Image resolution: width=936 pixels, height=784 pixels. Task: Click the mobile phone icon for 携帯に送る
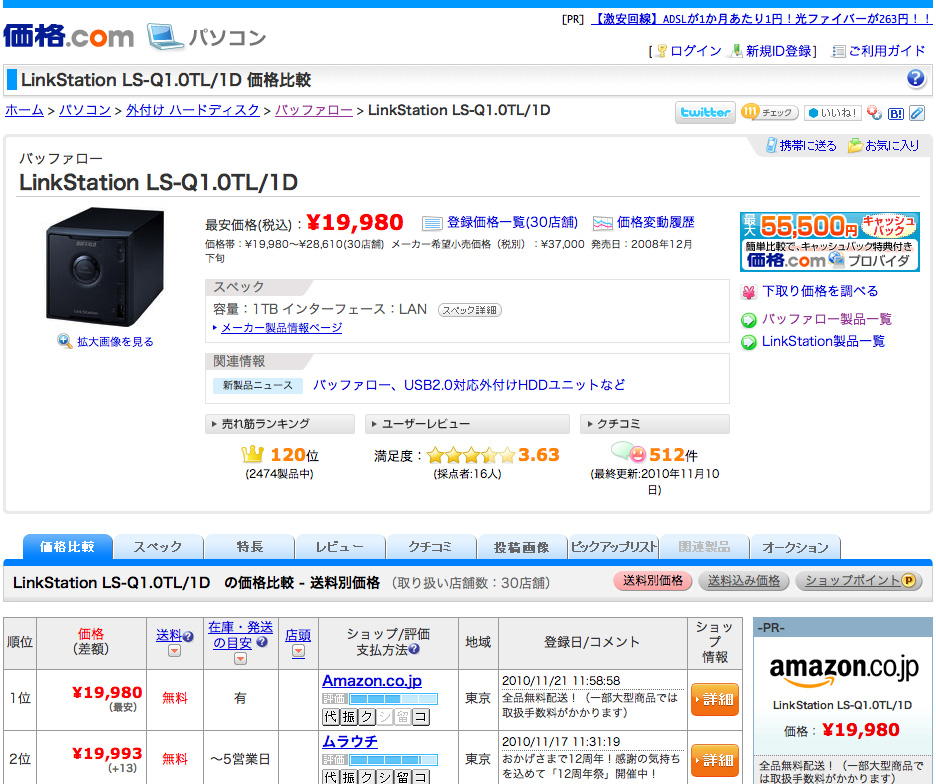pyautogui.click(x=771, y=145)
